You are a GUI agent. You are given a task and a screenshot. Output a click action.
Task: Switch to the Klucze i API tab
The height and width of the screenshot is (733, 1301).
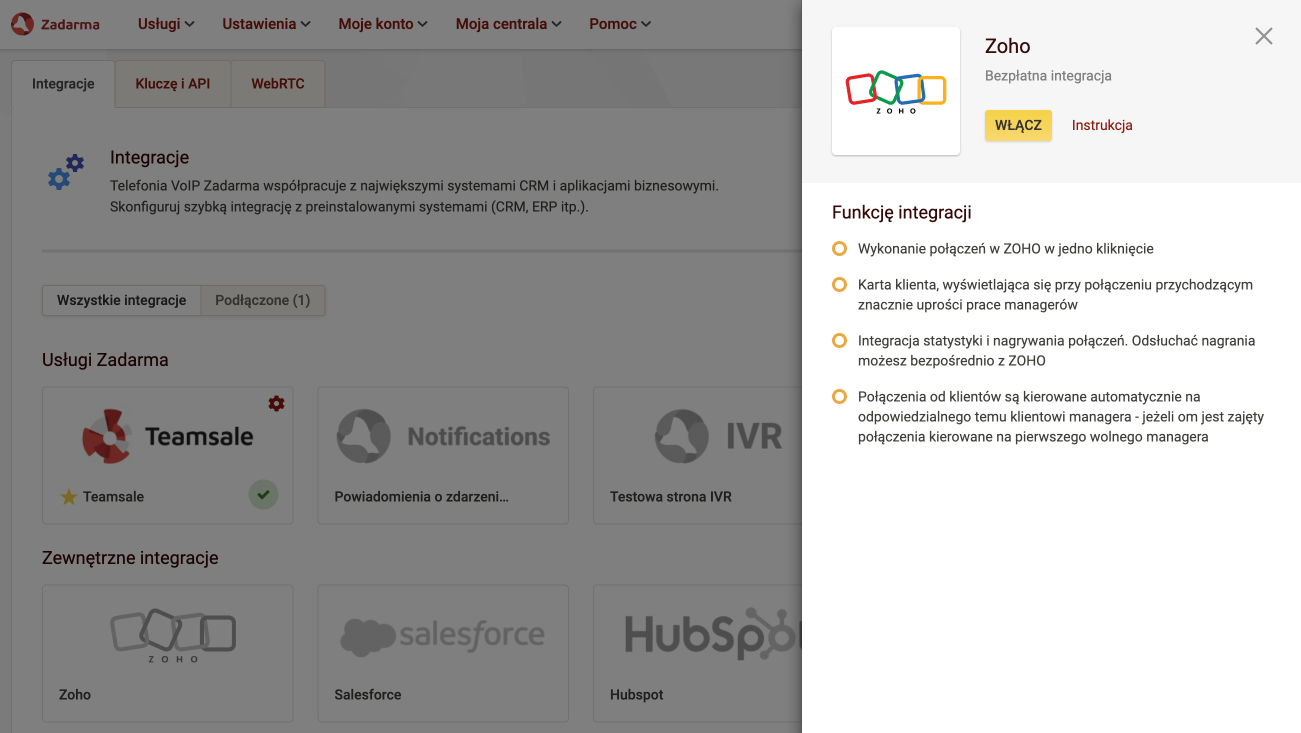tap(173, 84)
